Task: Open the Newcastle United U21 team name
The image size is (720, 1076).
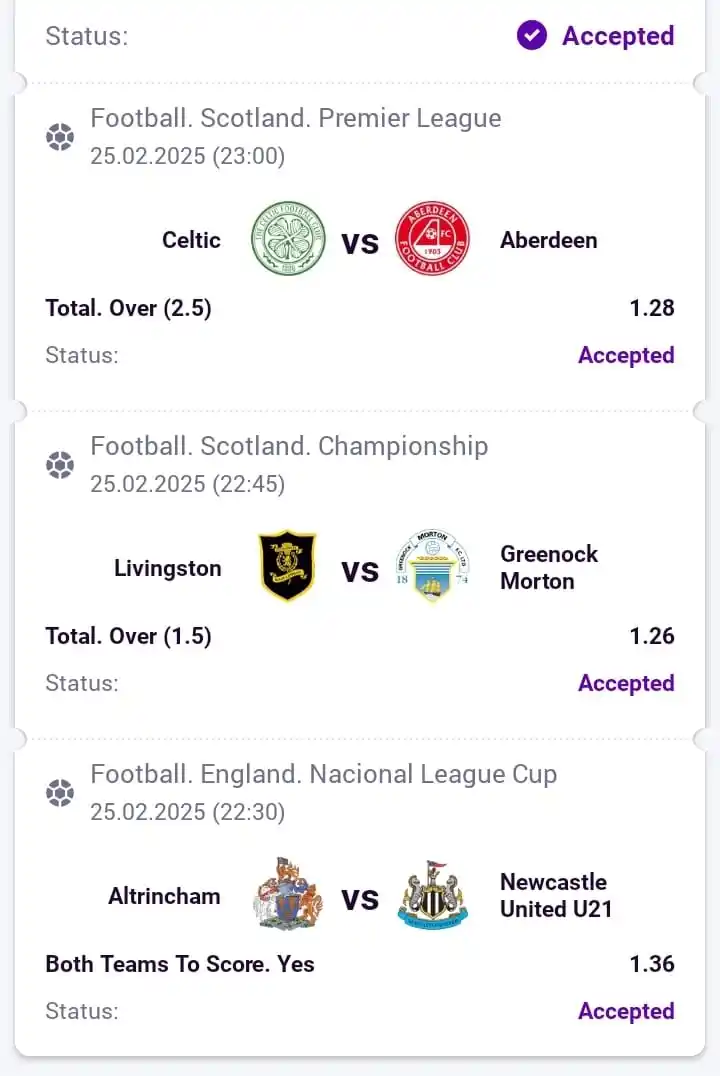Action: (x=556, y=895)
